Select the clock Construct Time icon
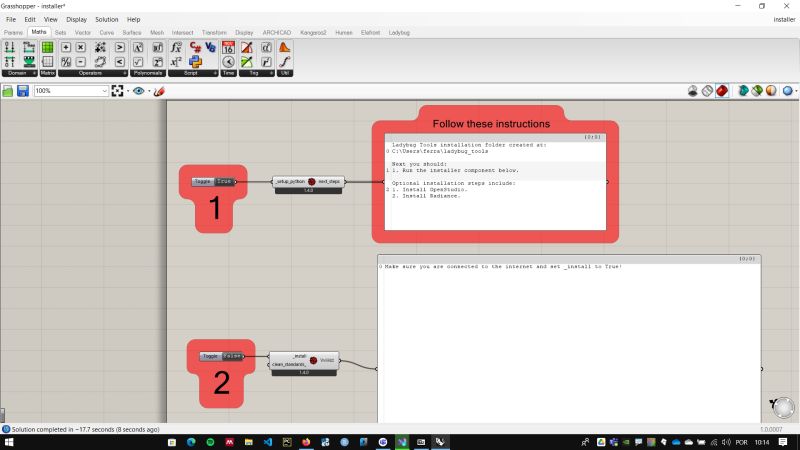The height and width of the screenshot is (450, 800). tap(228, 62)
